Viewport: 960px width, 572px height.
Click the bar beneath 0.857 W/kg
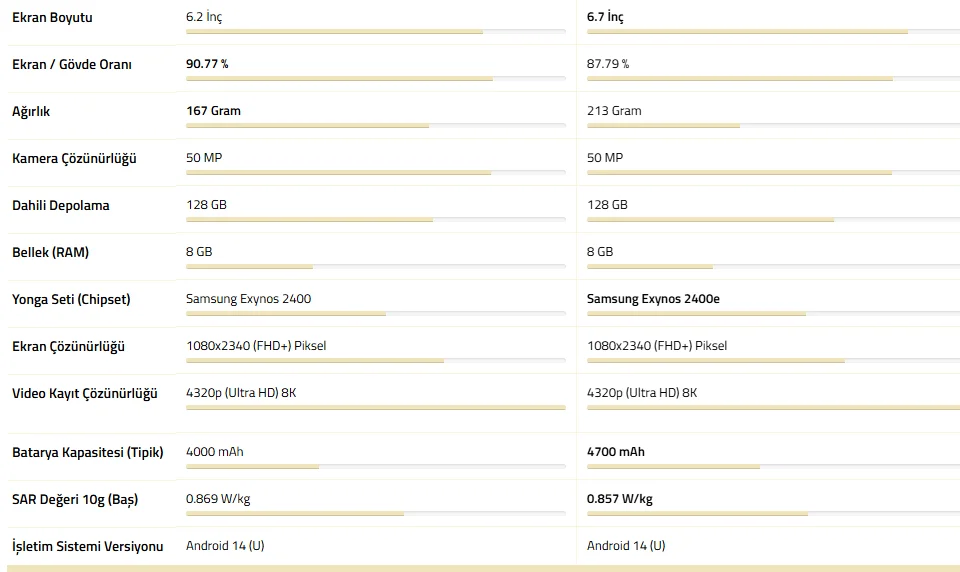697,514
